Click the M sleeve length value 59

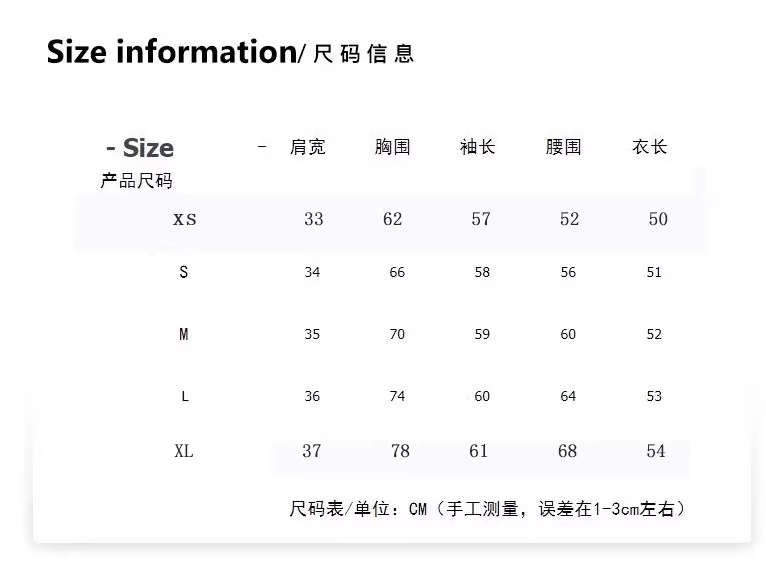click(x=482, y=334)
